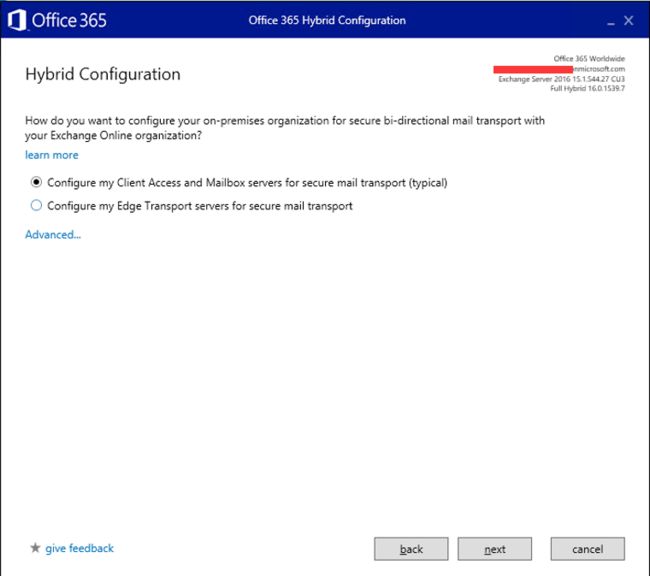Open the learn more link
The width and height of the screenshot is (650, 576).
(x=51, y=155)
